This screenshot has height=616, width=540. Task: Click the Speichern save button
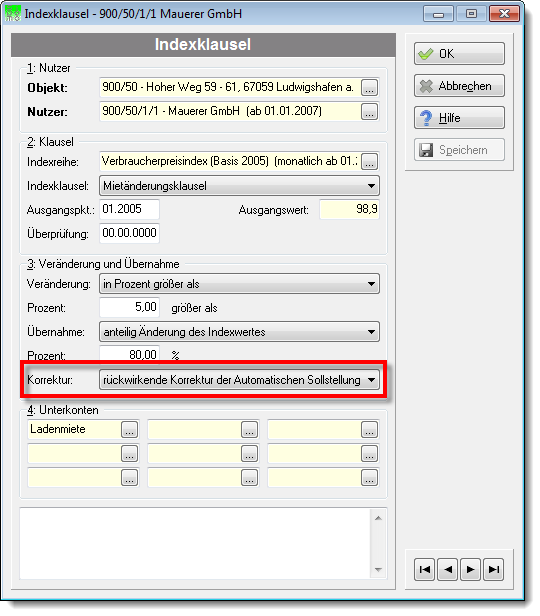[459, 150]
